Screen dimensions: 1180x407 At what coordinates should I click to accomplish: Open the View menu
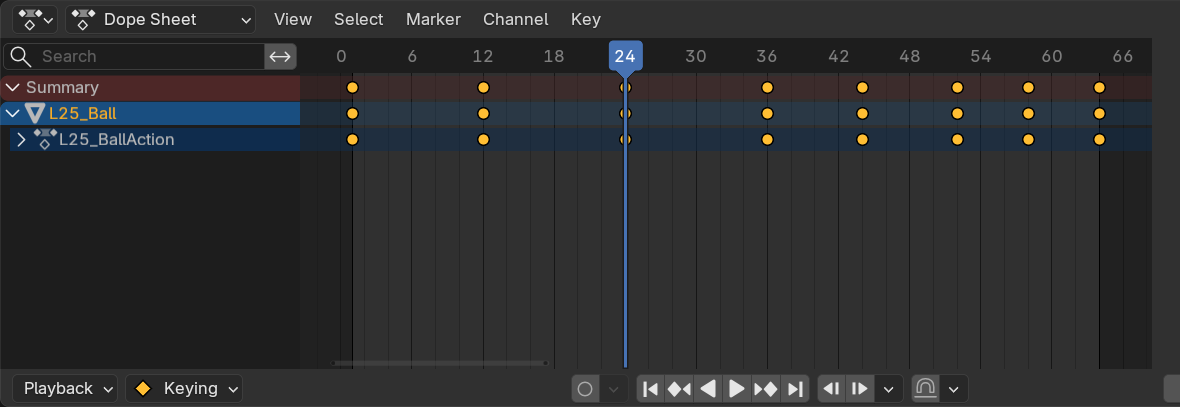coord(293,20)
